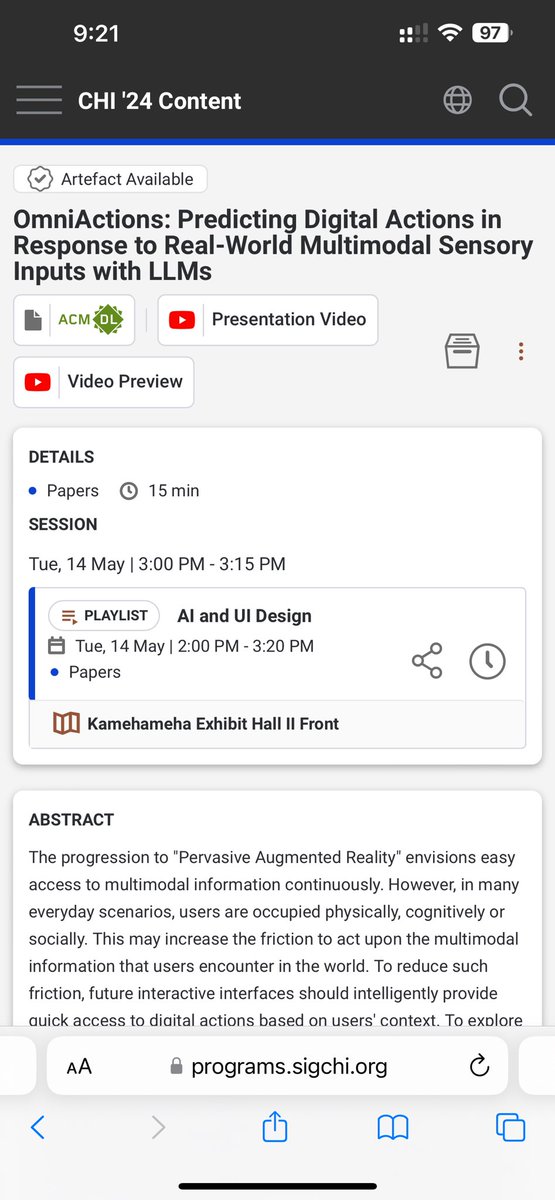
Task: Tap the PLAYLIST badge
Action: pos(104,616)
